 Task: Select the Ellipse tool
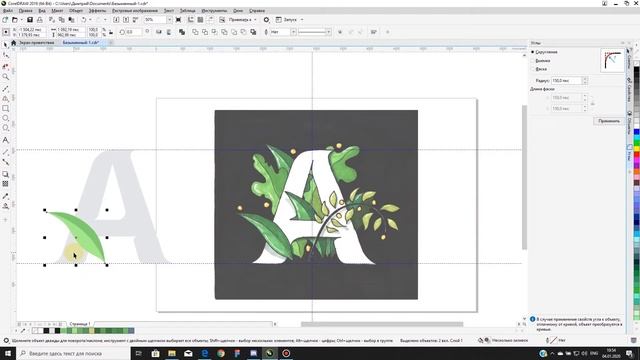[5, 118]
